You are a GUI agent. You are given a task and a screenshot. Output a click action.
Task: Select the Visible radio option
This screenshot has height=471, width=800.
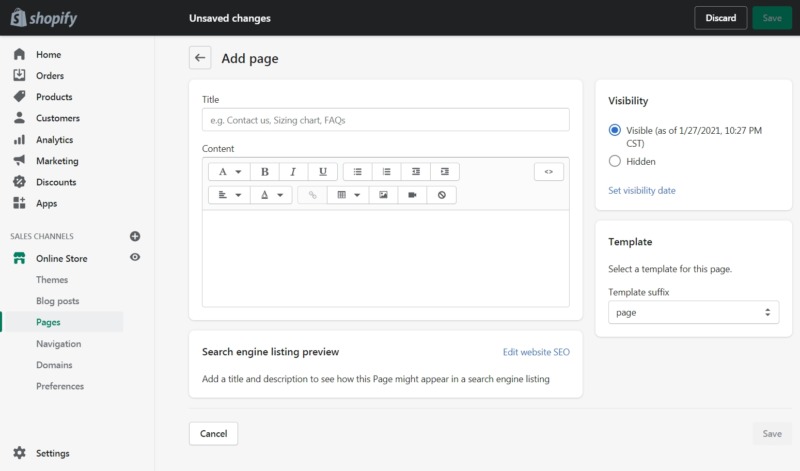pyautogui.click(x=615, y=130)
